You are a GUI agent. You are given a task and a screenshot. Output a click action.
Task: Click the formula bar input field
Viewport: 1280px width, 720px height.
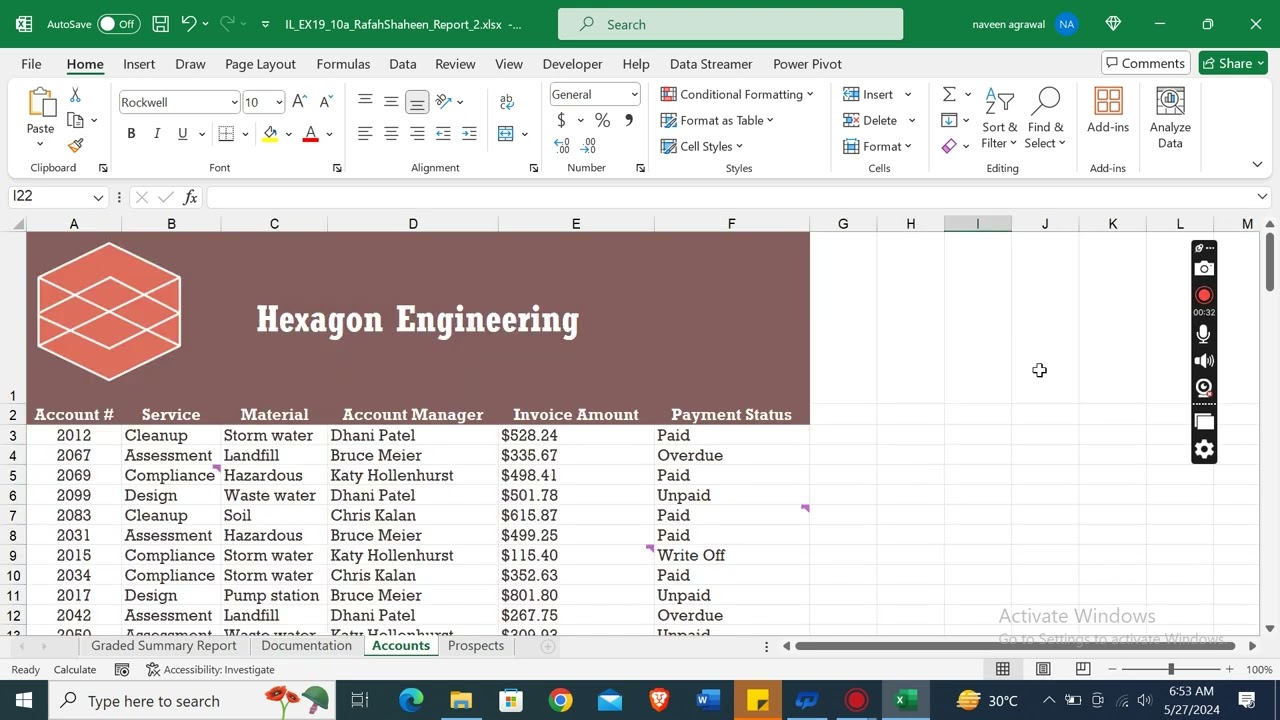coord(728,197)
